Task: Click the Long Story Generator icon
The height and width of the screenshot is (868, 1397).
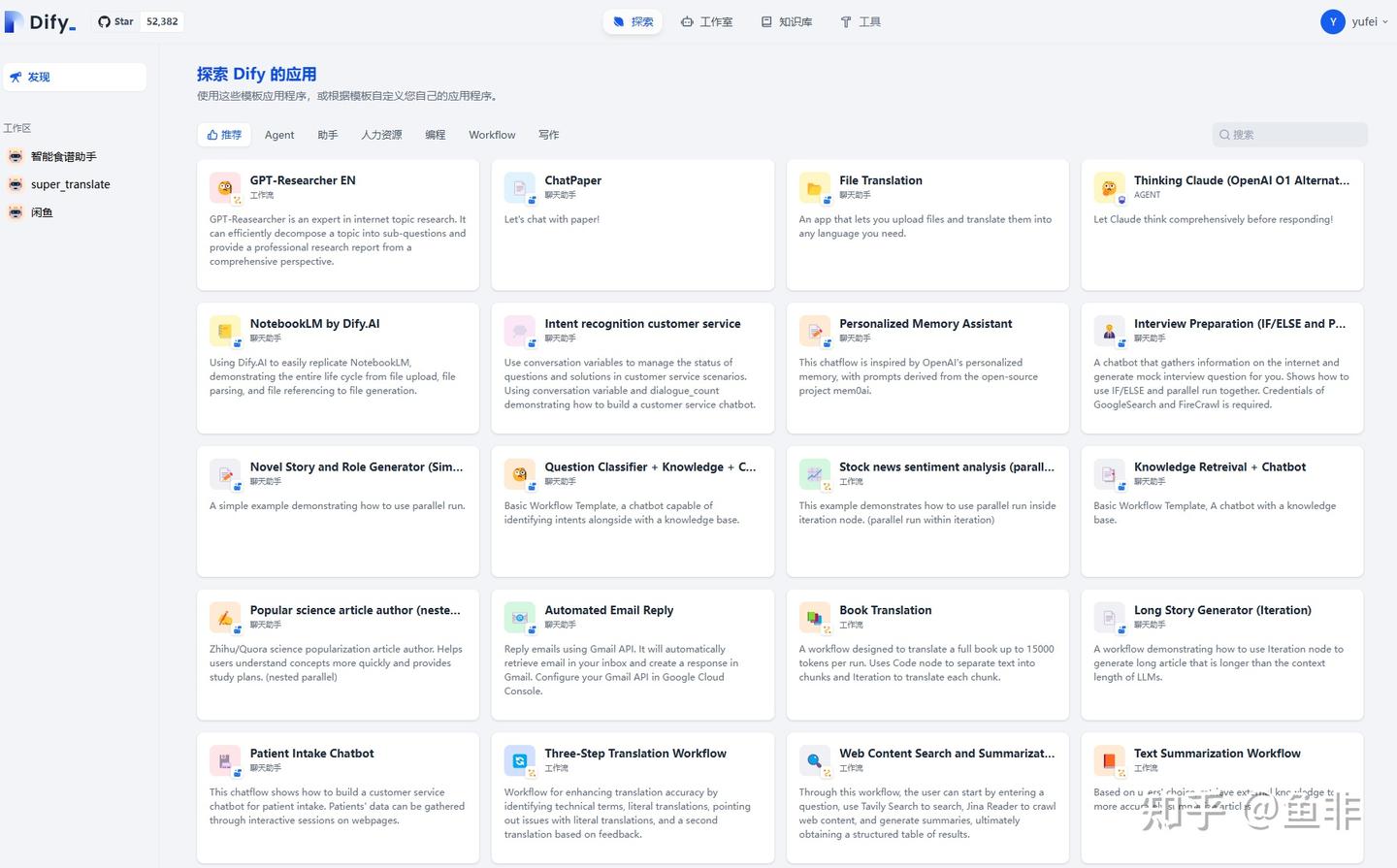Action: coord(1109,618)
